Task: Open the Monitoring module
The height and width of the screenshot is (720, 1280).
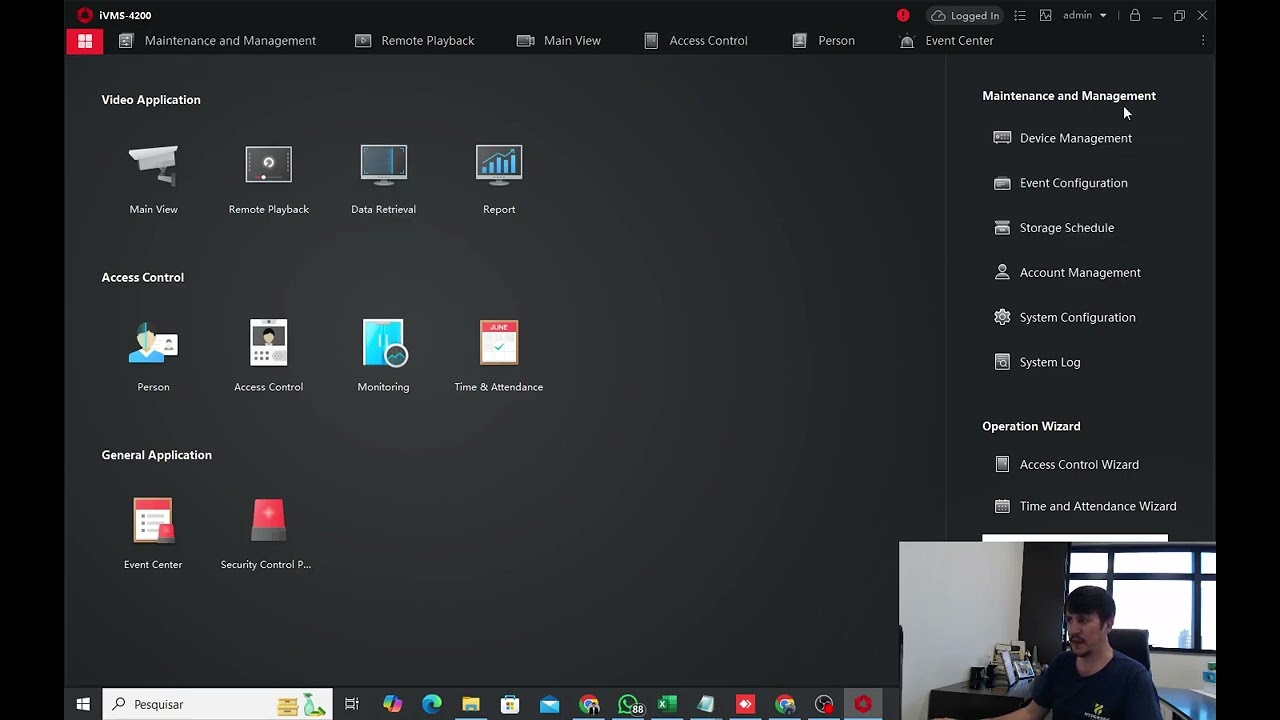Action: (x=384, y=343)
